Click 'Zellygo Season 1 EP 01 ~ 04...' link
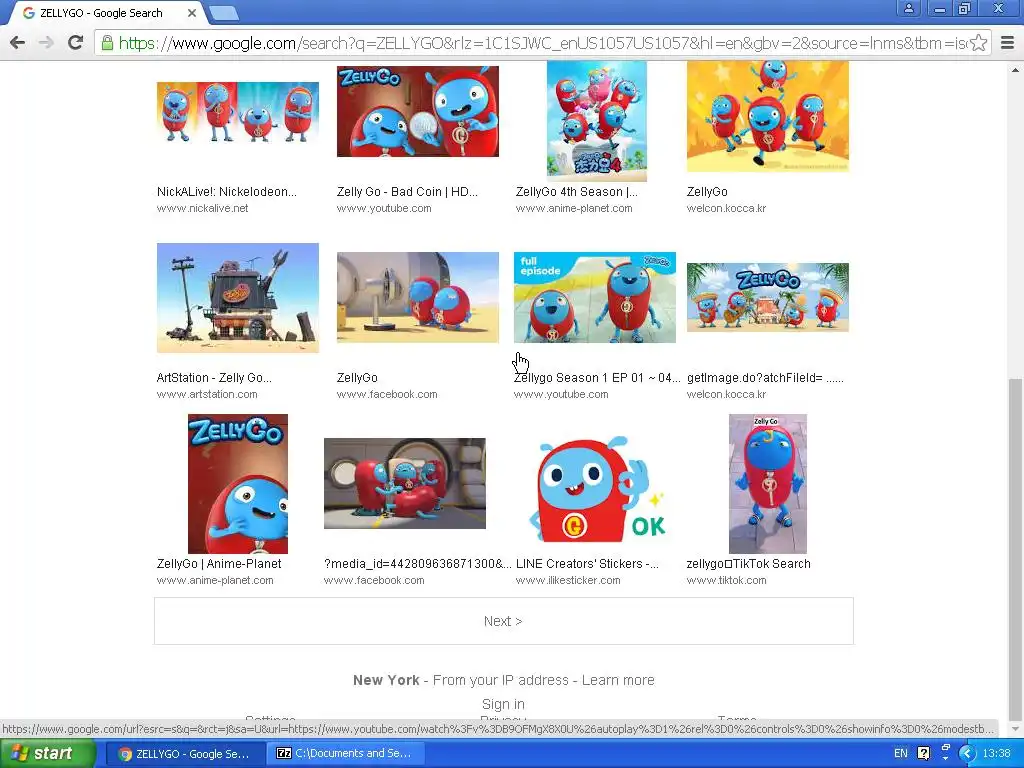This screenshot has width=1024, height=768. 597,377
